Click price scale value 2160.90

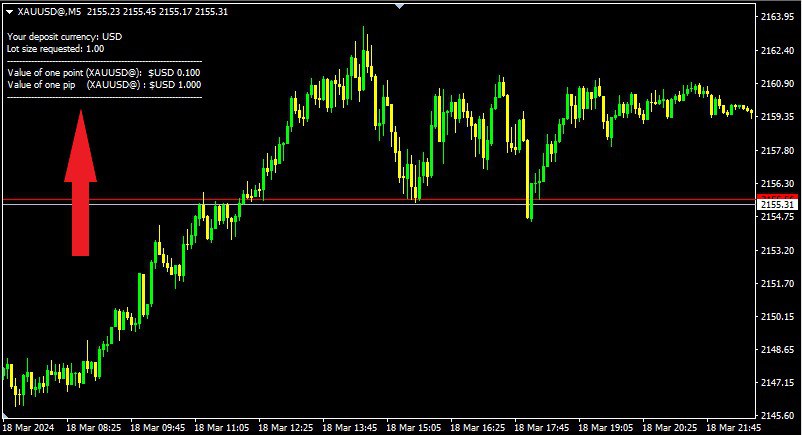tap(777, 83)
